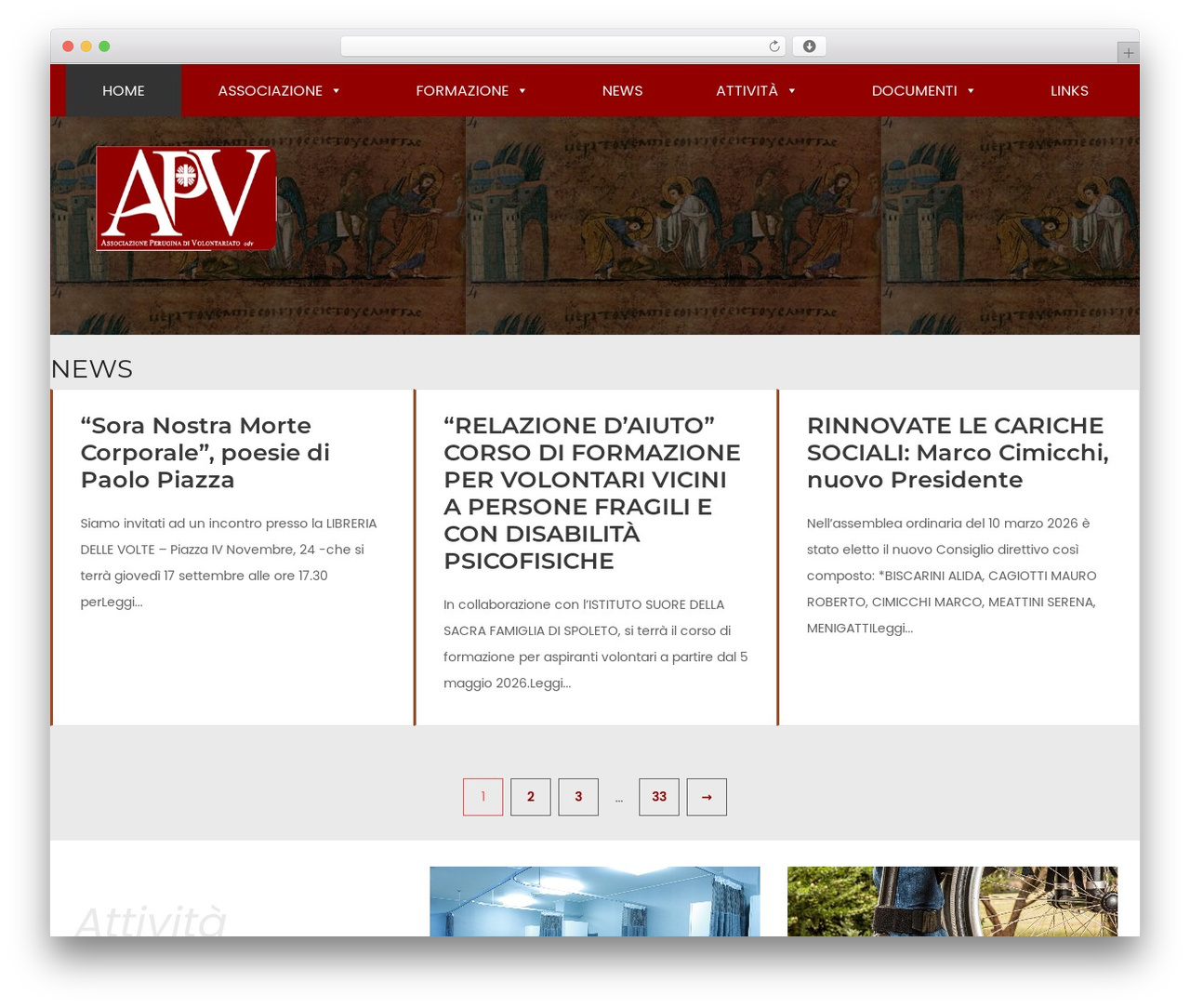Expand the DOCUMENTI dropdown arrow
1190x1008 pixels.
[971, 90]
